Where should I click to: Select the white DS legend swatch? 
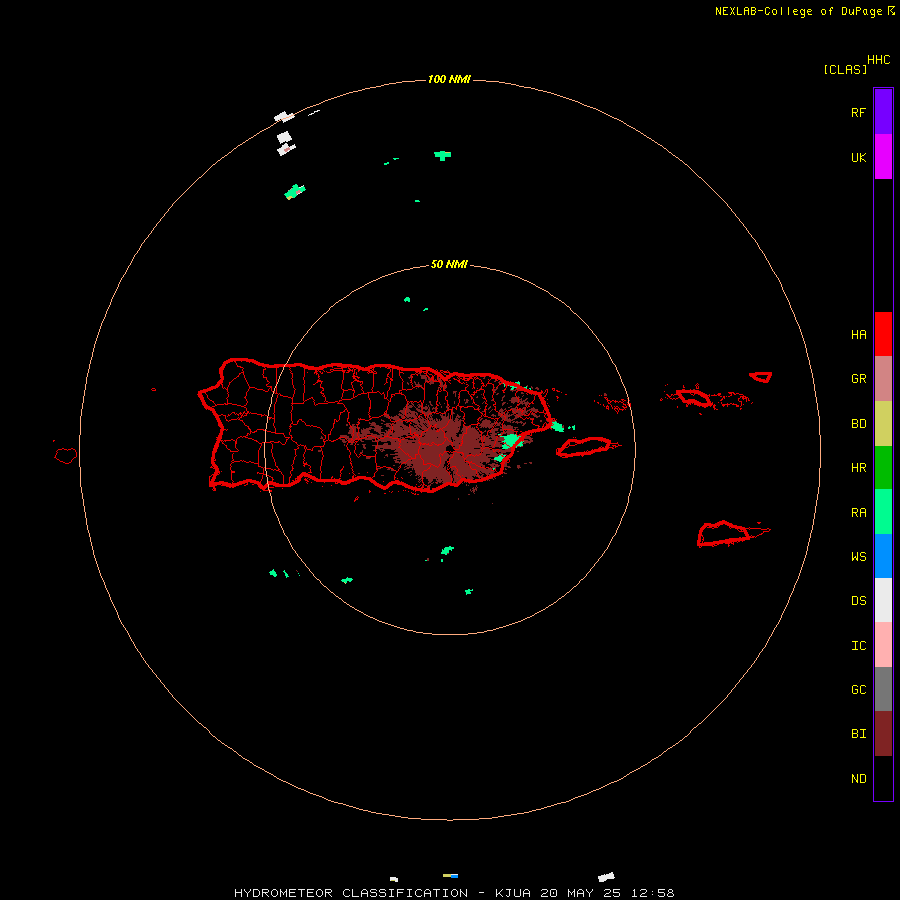click(883, 600)
